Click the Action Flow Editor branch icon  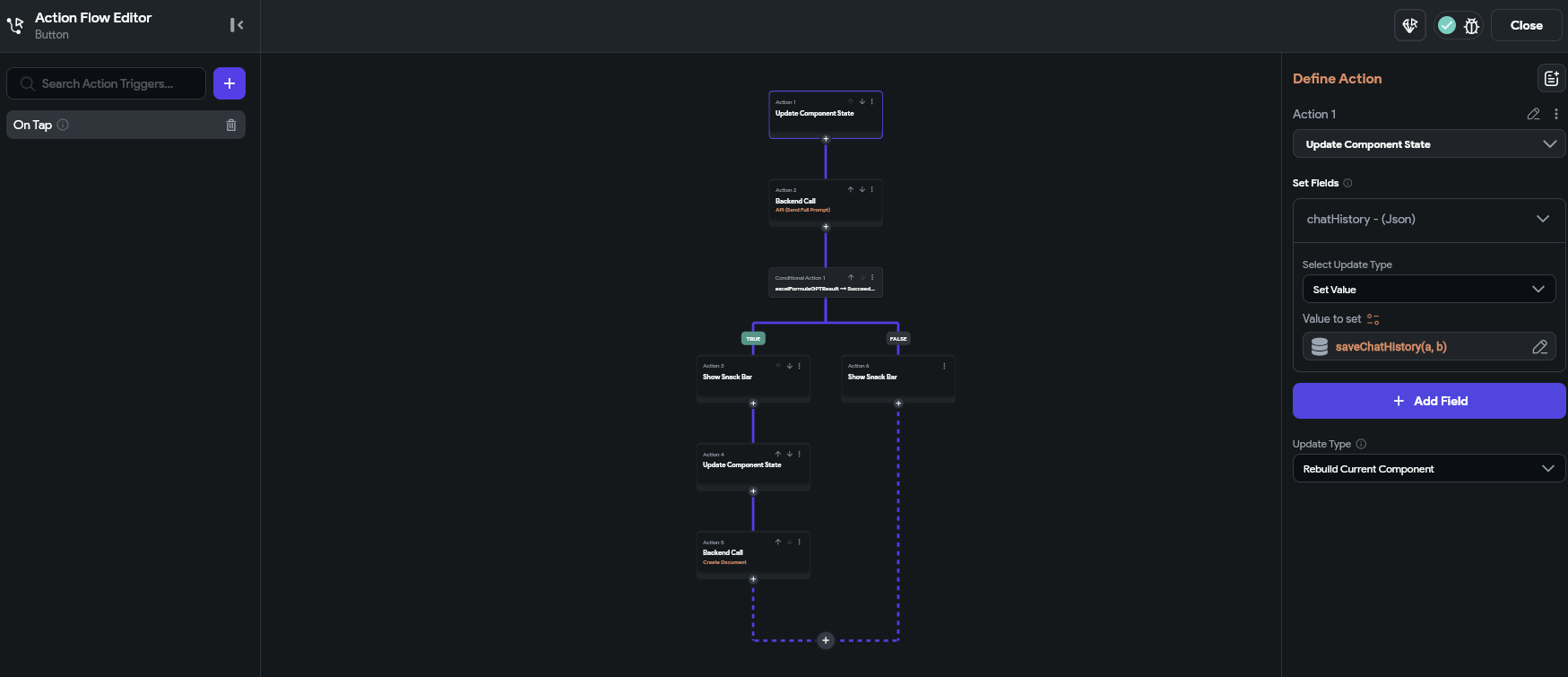(15, 26)
